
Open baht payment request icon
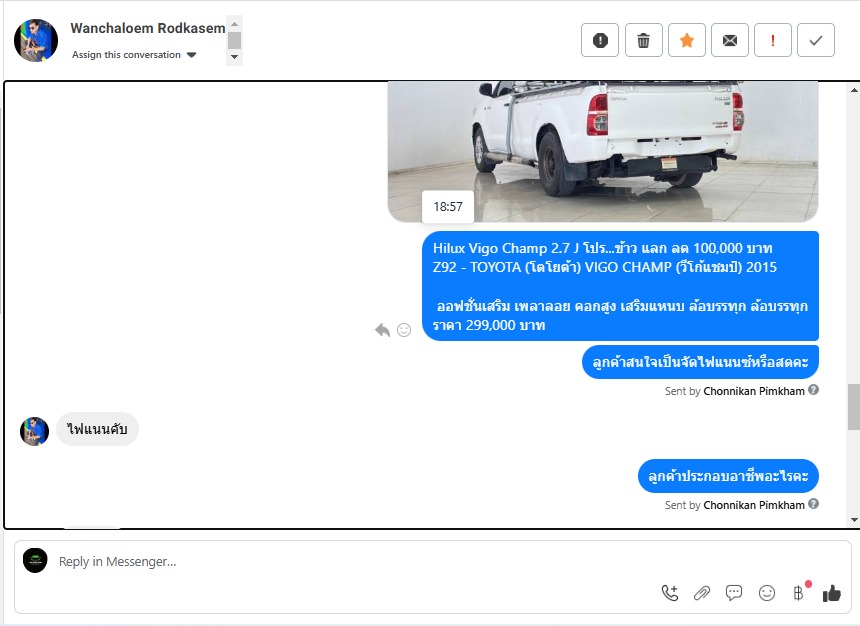801,591
